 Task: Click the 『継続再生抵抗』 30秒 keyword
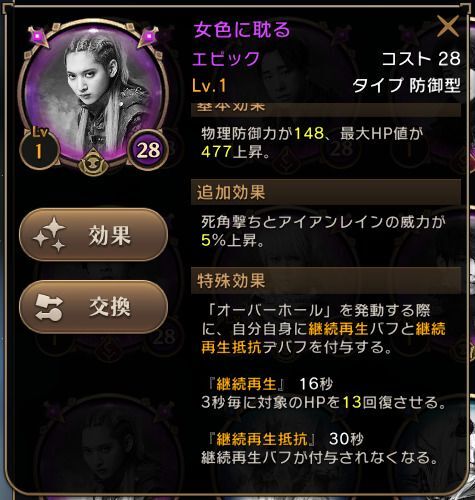[285, 439]
